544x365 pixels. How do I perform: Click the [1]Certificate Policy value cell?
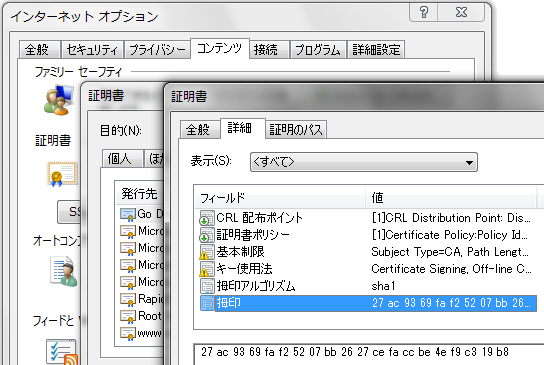coord(450,235)
